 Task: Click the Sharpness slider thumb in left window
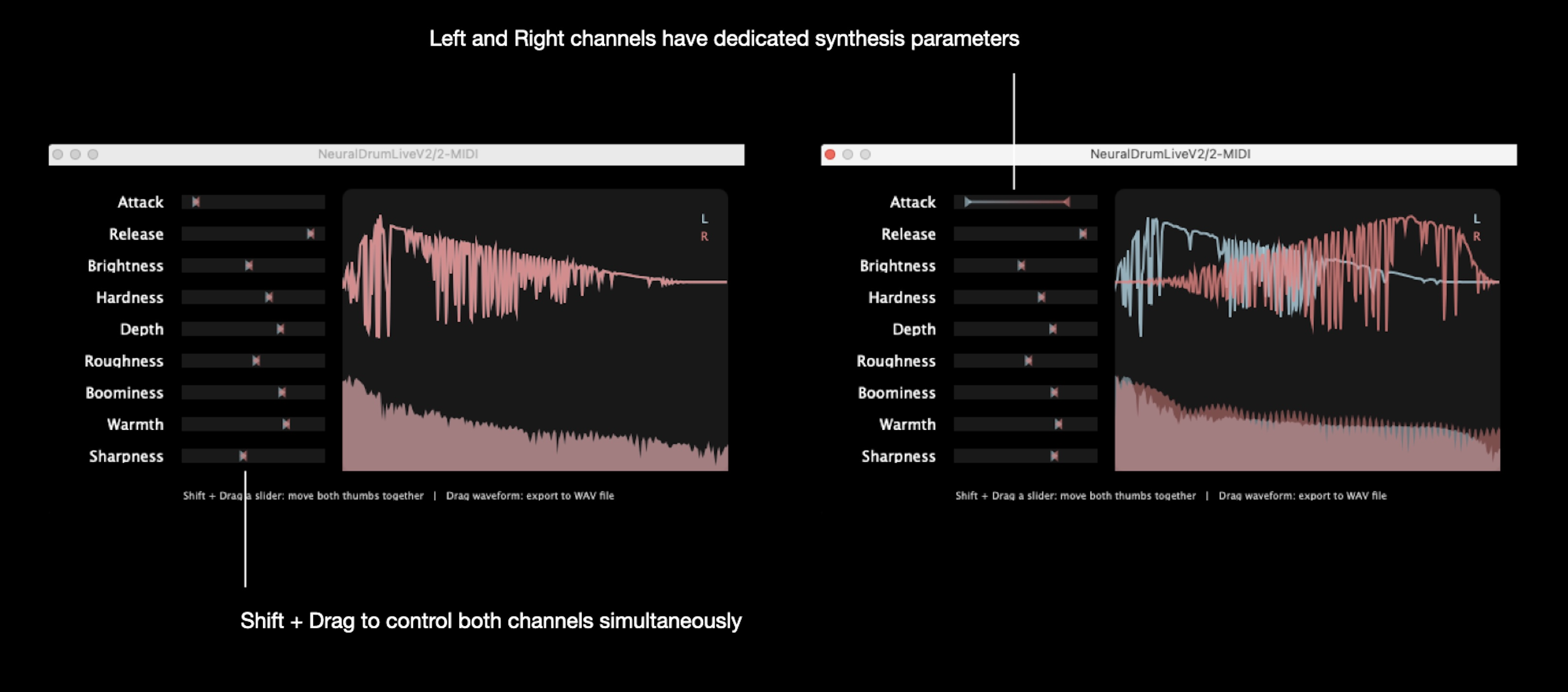(243, 456)
